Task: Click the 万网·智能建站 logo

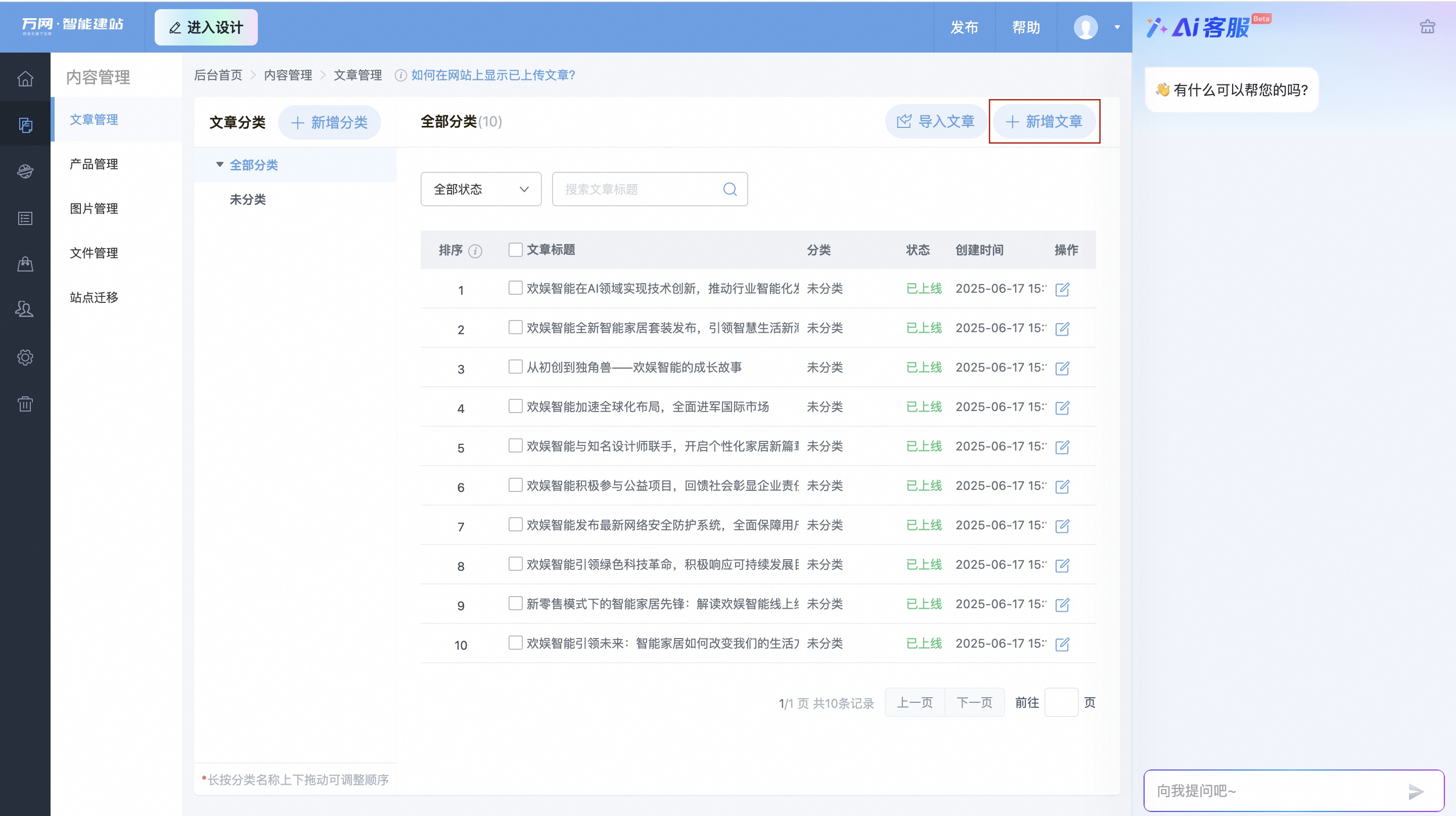Action: (x=72, y=25)
